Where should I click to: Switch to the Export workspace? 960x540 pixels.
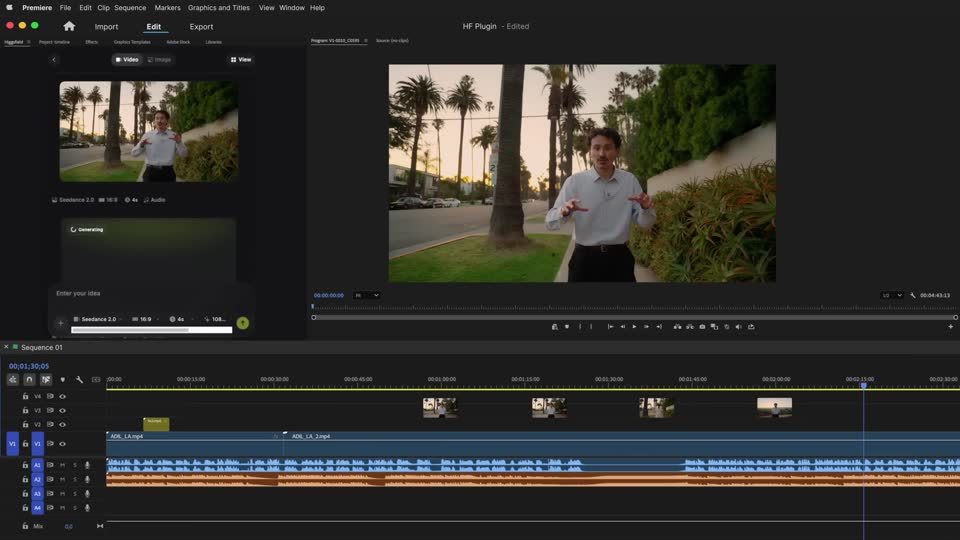coord(201,27)
